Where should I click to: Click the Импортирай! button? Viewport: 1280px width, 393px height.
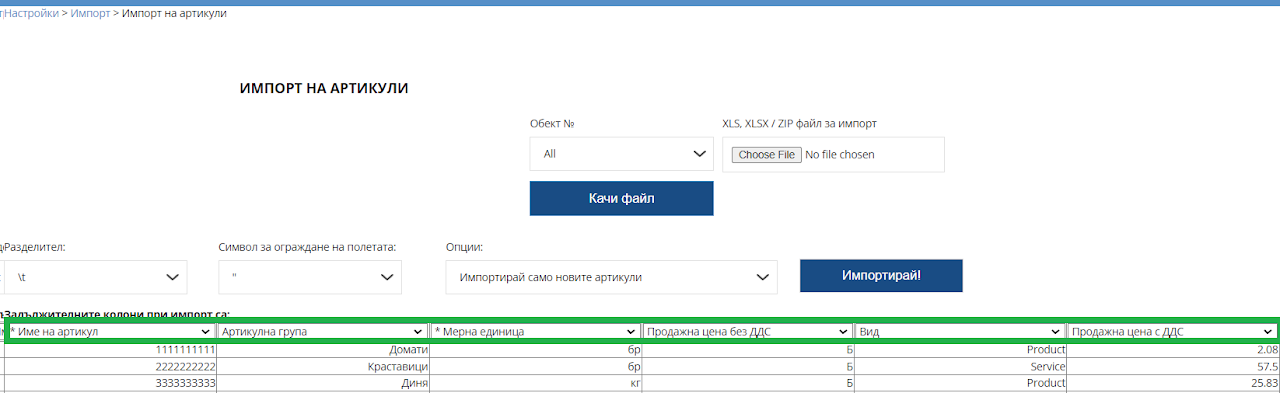[881, 275]
